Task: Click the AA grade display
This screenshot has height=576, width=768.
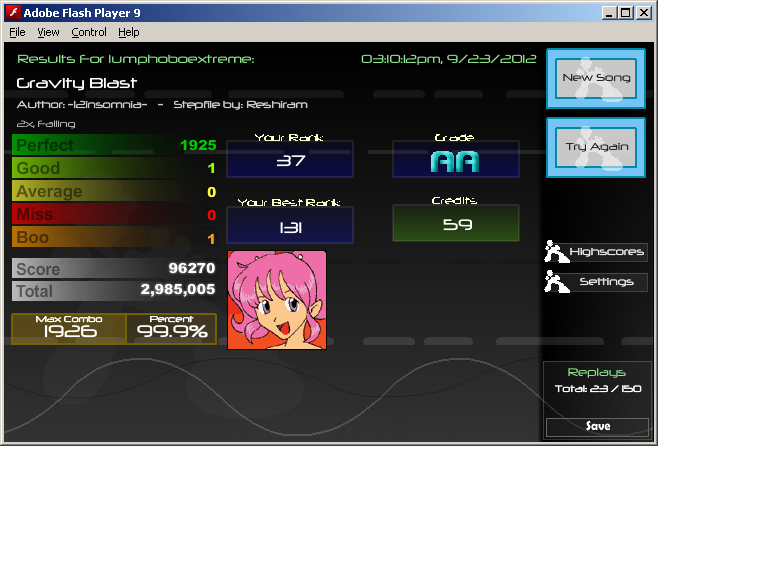Action: (x=455, y=160)
